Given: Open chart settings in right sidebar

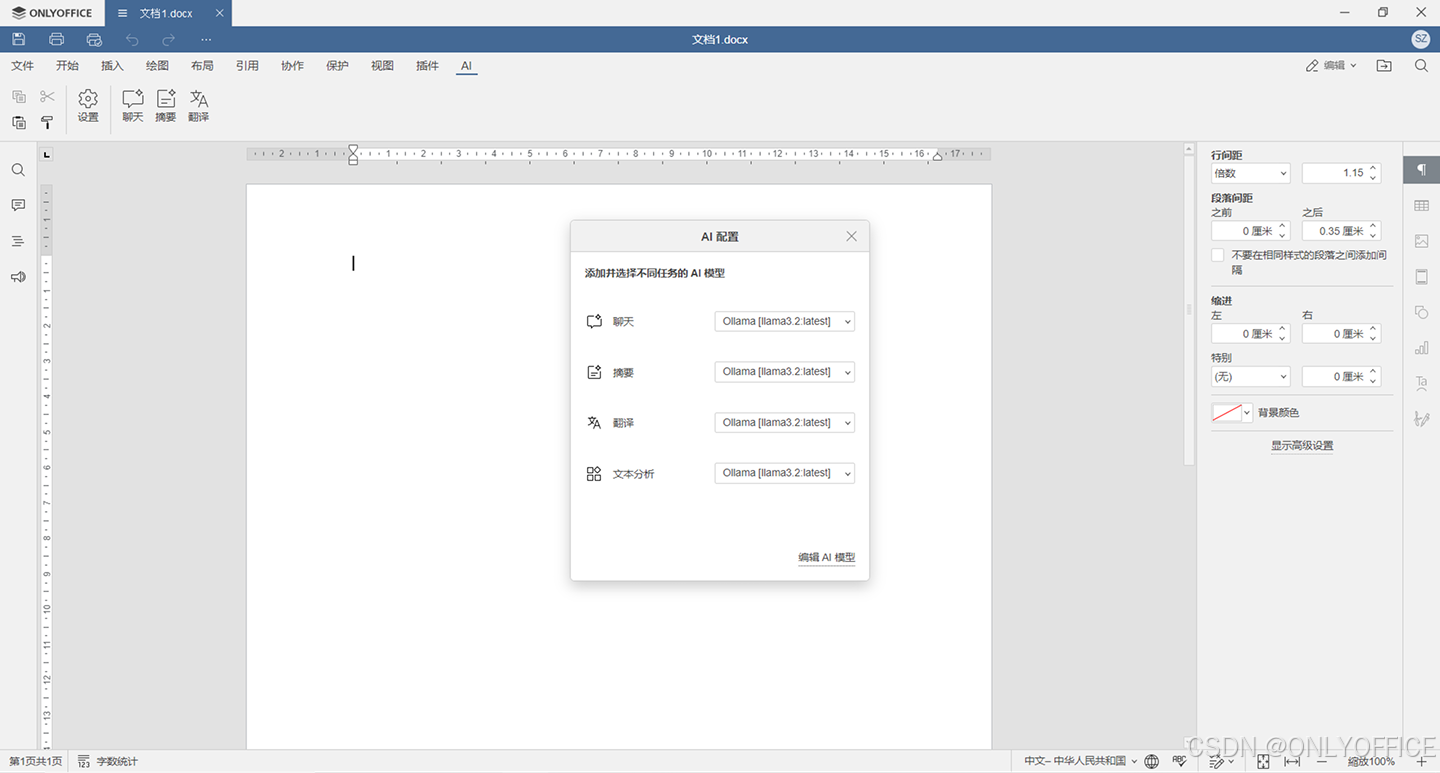Looking at the screenshot, I should click(1421, 348).
